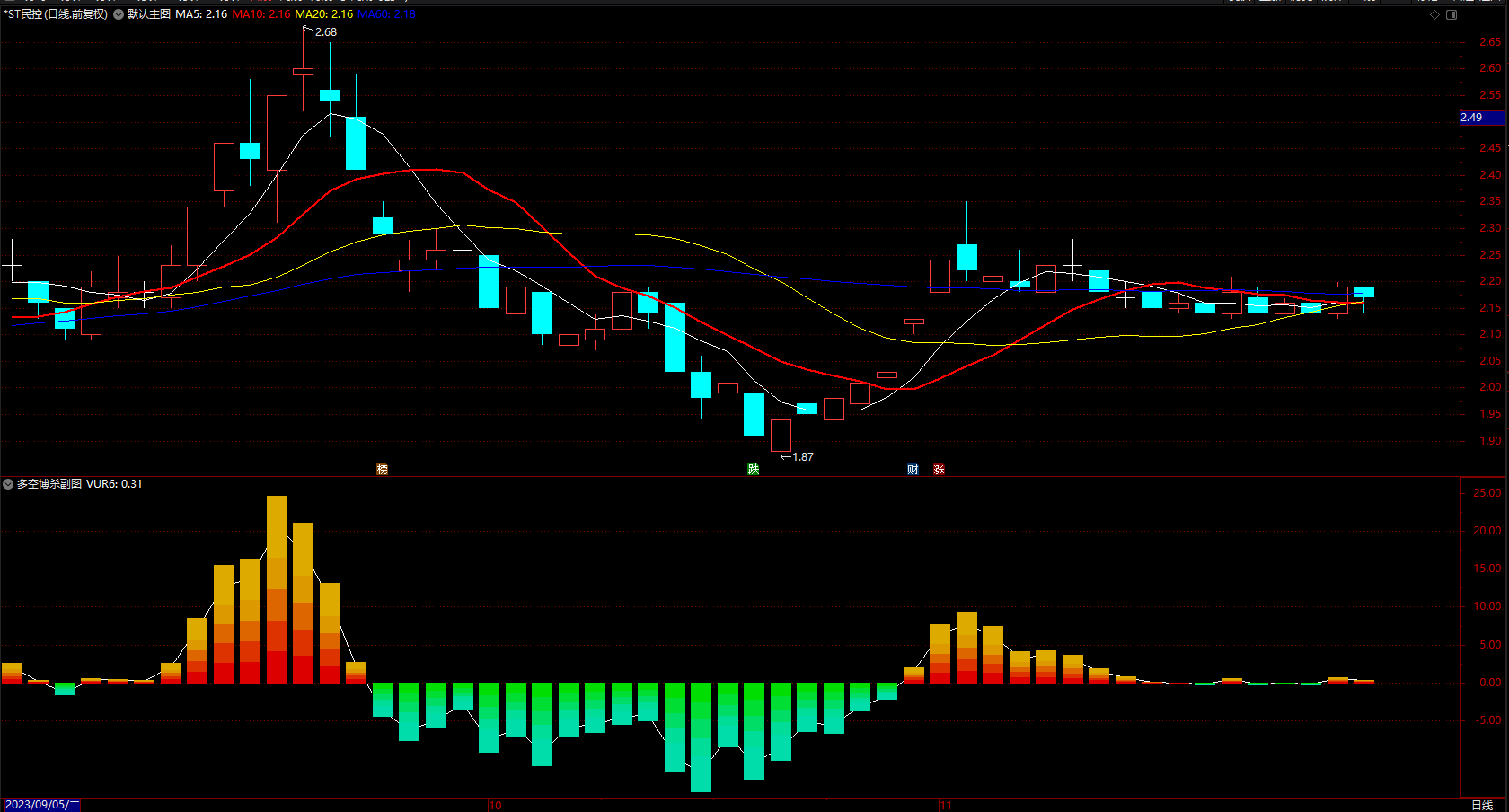Click the 2.65 price axis label
This screenshot has width=1509, height=812.
click(1490, 42)
